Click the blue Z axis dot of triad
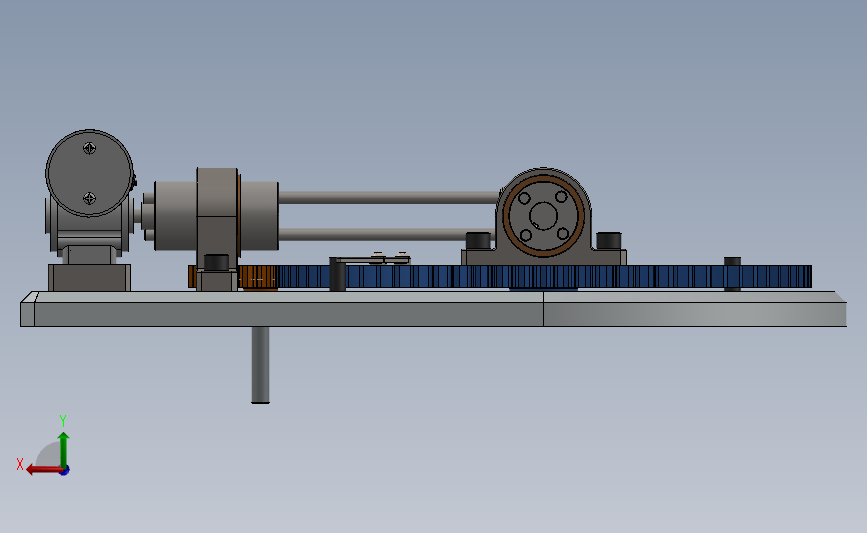This screenshot has width=867, height=533. pyautogui.click(x=65, y=471)
